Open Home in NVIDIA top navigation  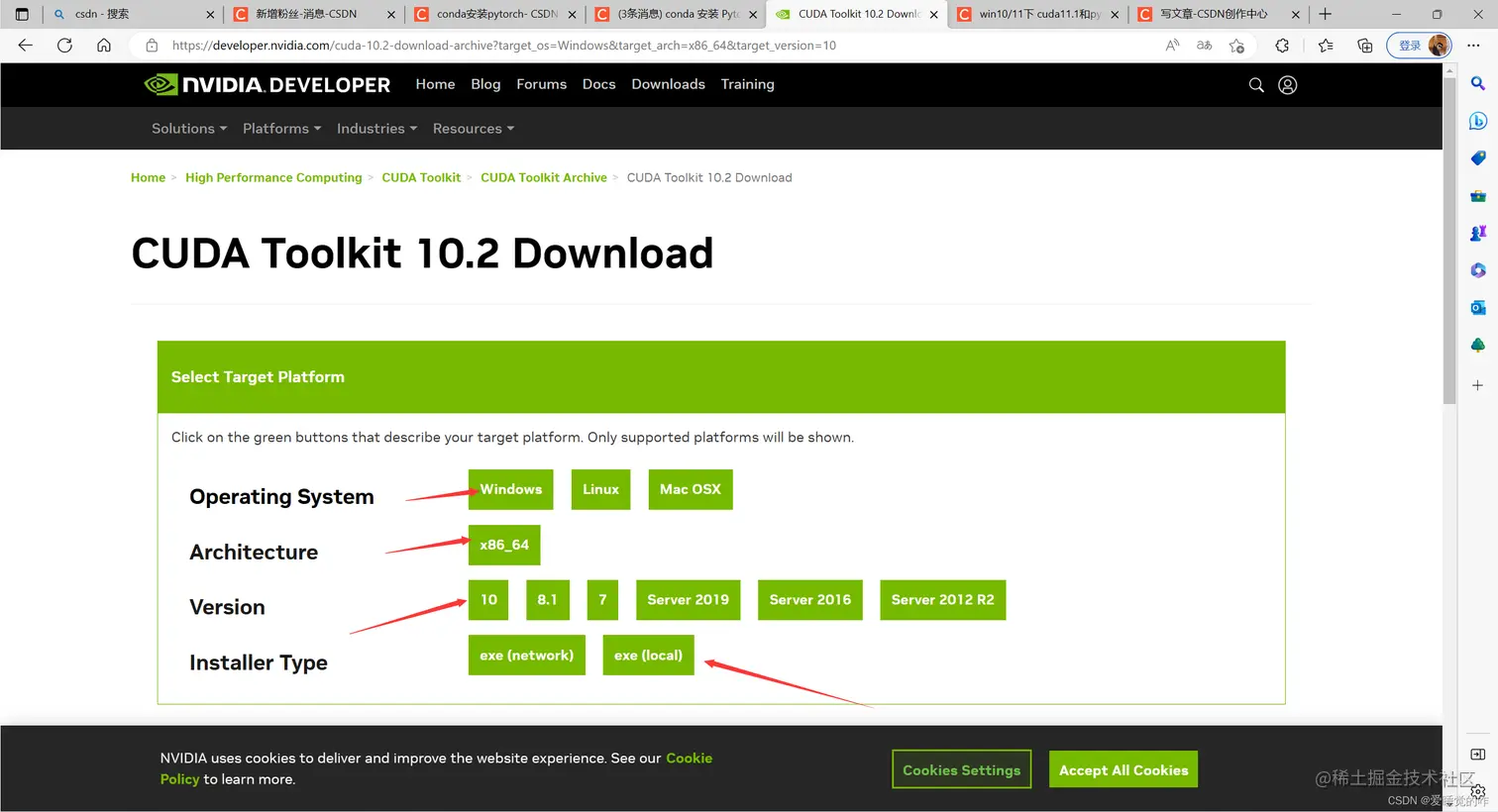[435, 85]
